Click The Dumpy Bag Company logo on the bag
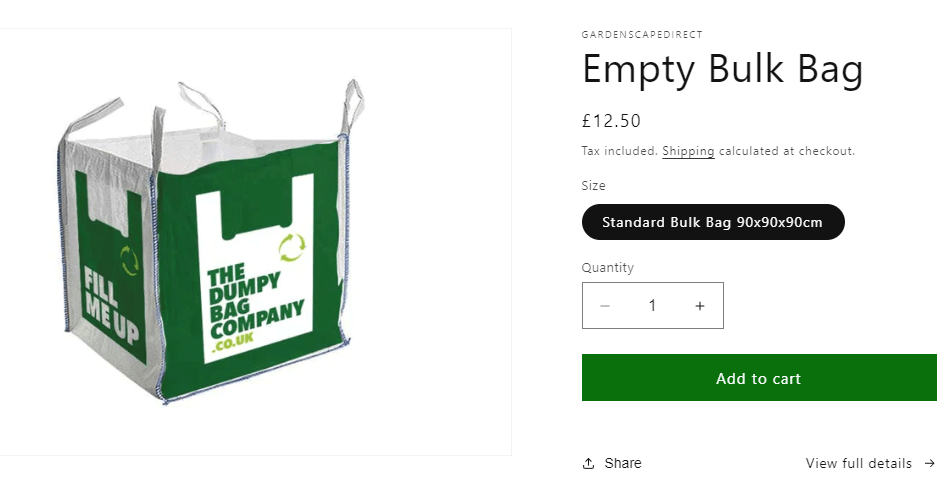This screenshot has height=502, width=950. point(253,304)
